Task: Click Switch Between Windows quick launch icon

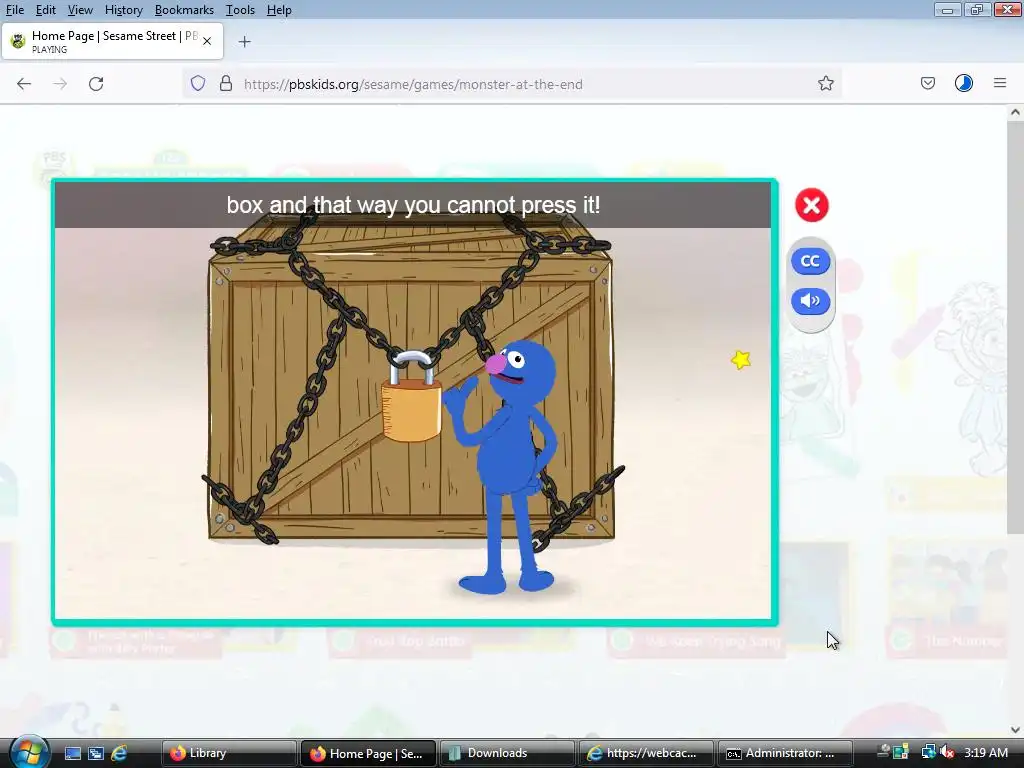Action: (96, 754)
